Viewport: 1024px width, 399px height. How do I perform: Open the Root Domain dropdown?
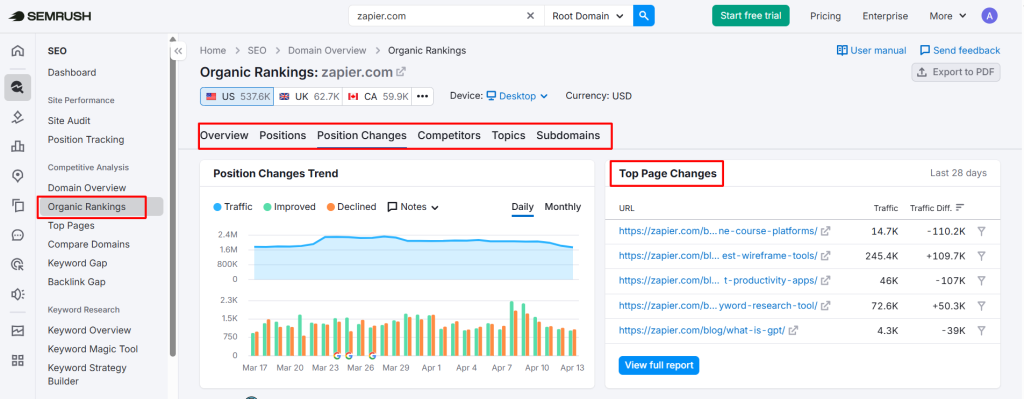click(x=588, y=16)
